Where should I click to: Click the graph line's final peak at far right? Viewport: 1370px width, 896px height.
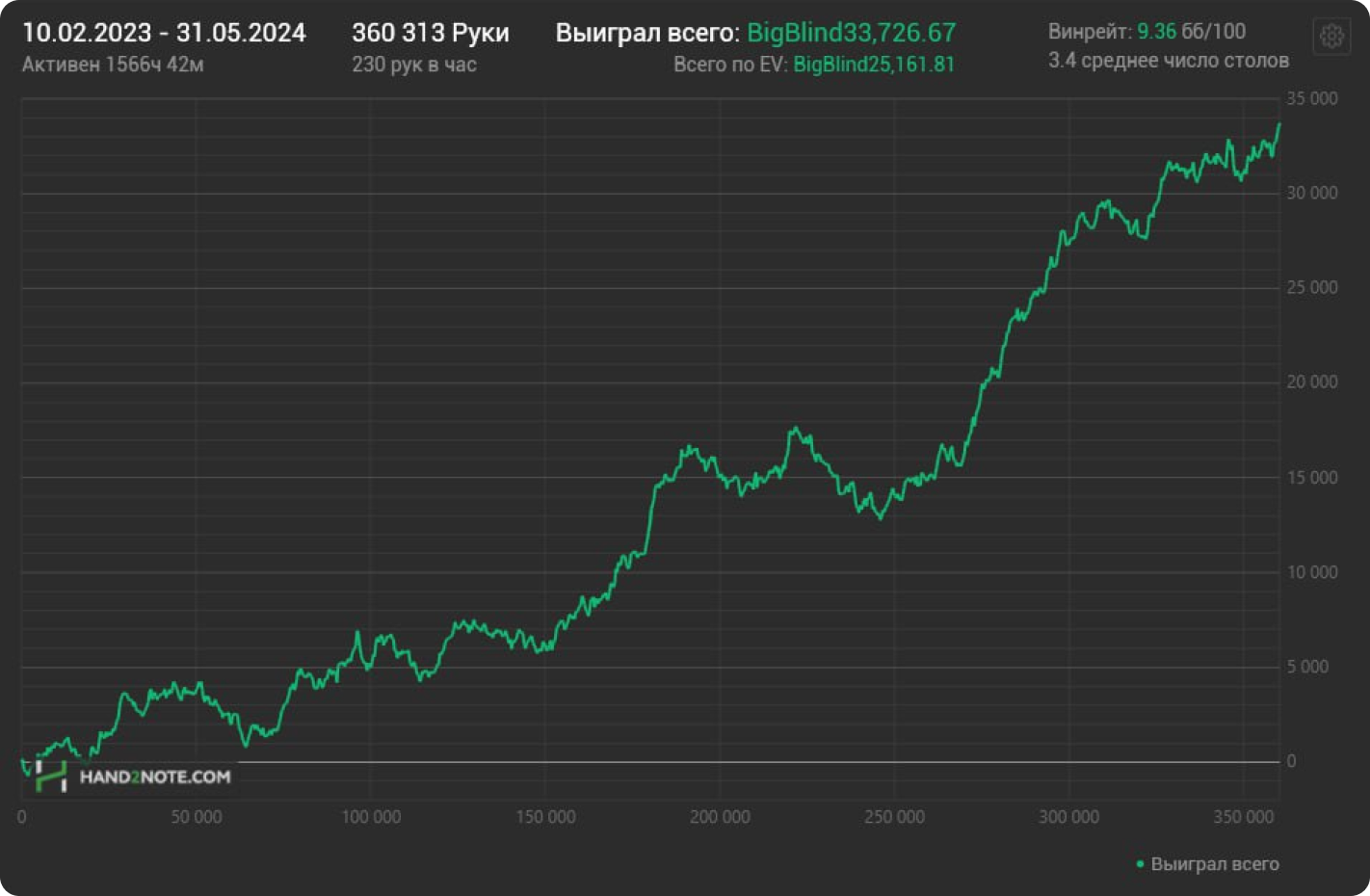[1278, 124]
